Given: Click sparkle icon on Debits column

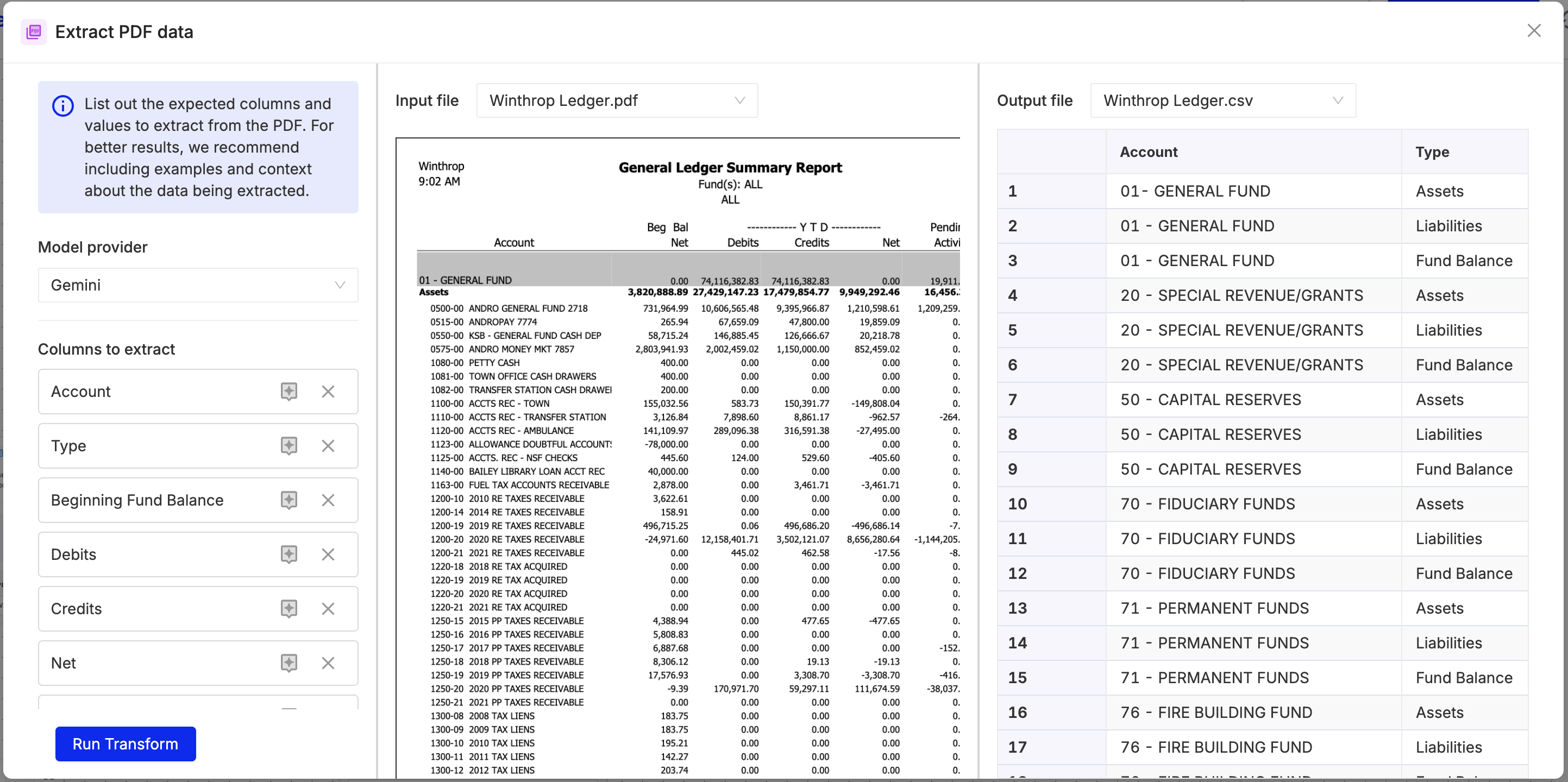Looking at the screenshot, I should coord(288,554).
